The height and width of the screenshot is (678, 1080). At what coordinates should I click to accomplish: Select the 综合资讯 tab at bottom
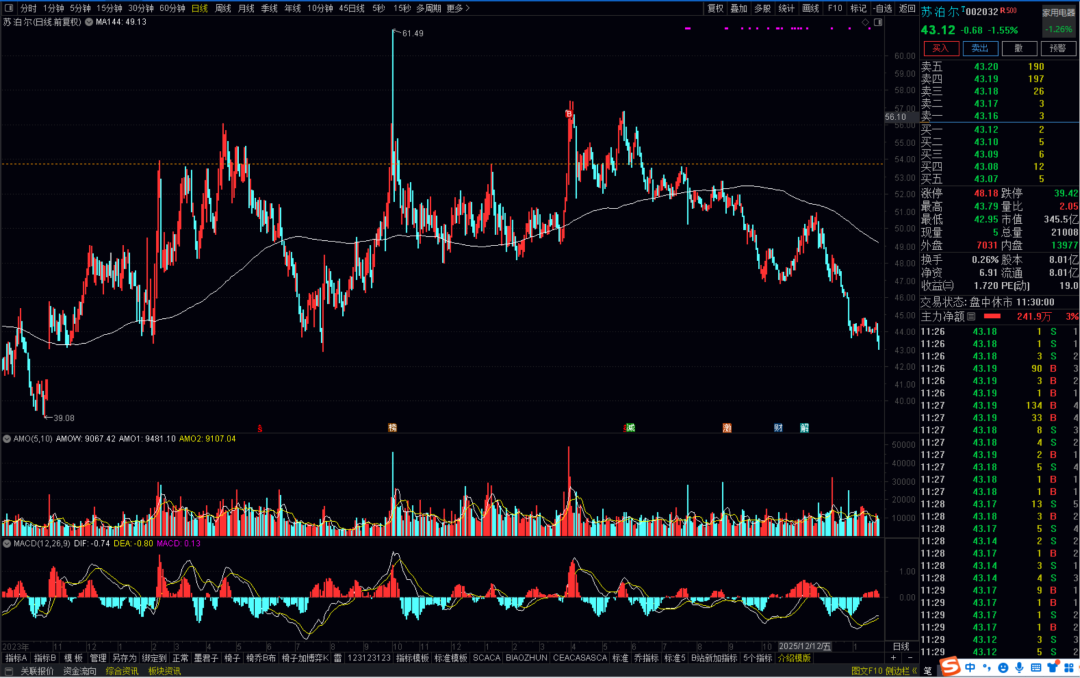[x=123, y=671]
